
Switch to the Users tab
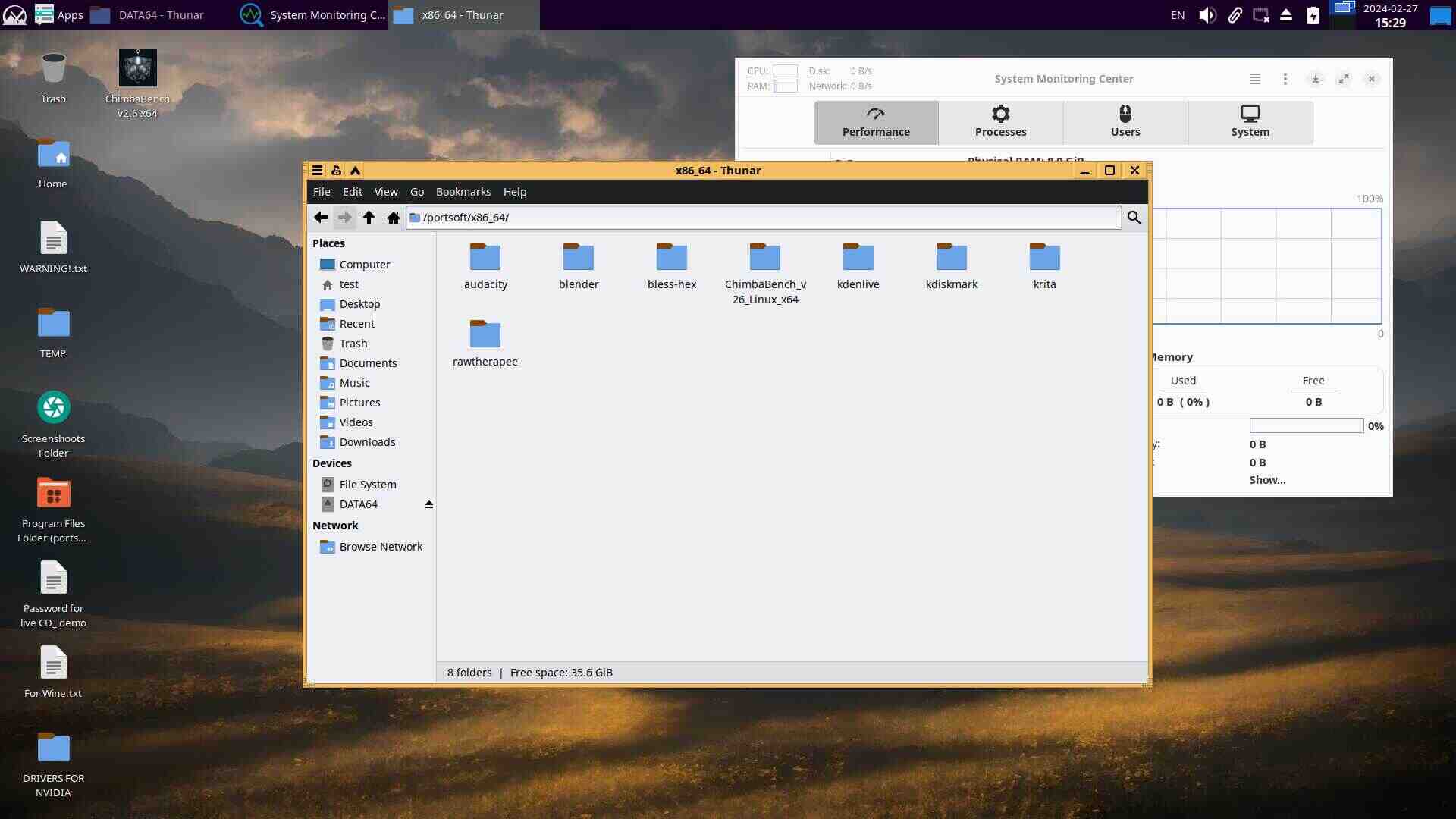click(1125, 122)
